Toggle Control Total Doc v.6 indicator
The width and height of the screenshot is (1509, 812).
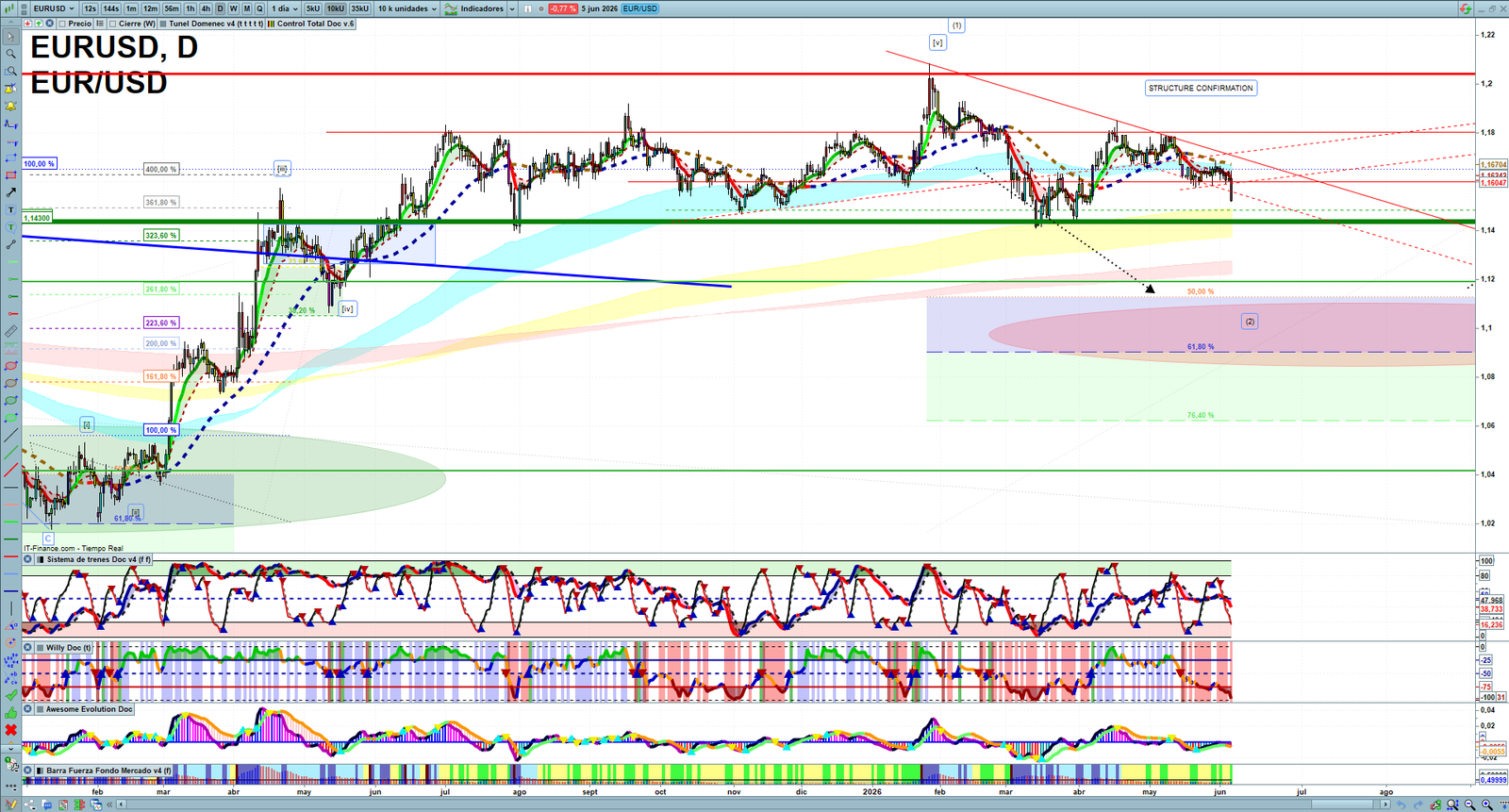click(310, 24)
